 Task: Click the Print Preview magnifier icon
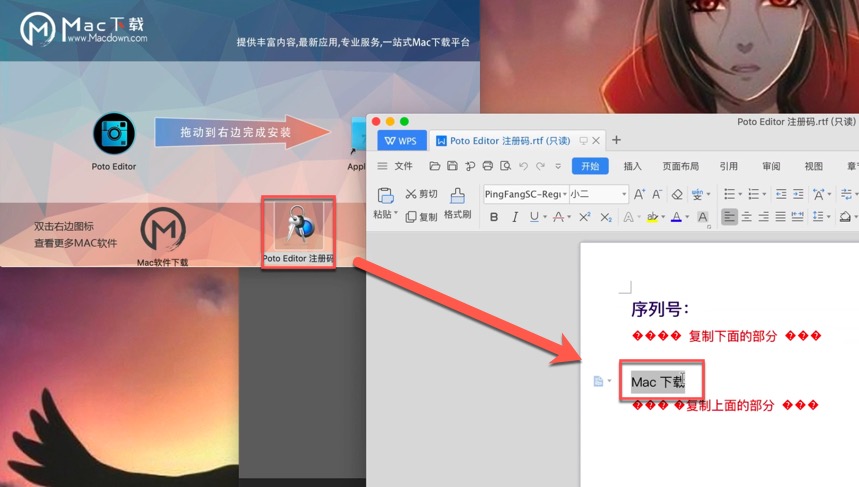tap(505, 166)
